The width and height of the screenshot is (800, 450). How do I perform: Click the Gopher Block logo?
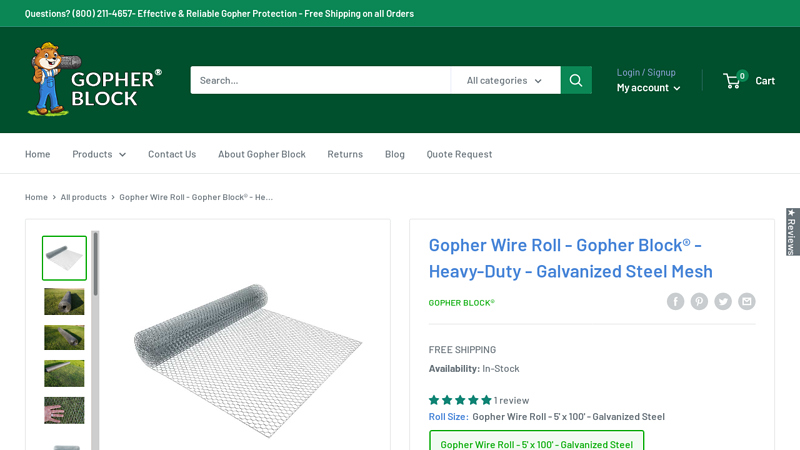[x=94, y=80]
